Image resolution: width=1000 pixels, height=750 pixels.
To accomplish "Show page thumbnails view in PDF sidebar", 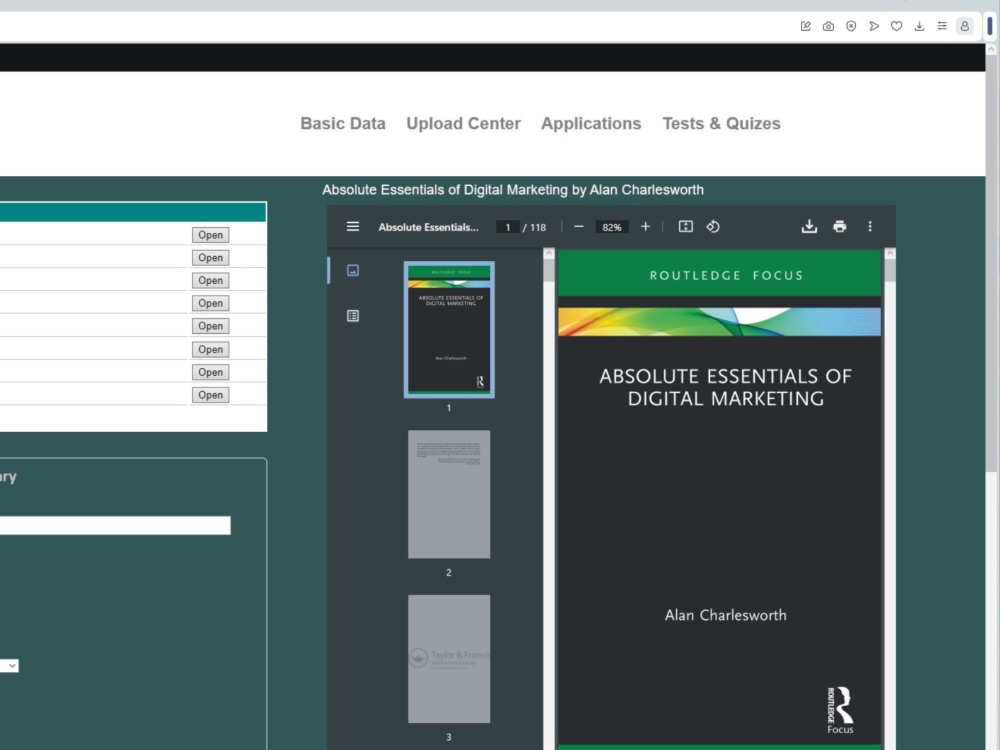I will 353,270.
